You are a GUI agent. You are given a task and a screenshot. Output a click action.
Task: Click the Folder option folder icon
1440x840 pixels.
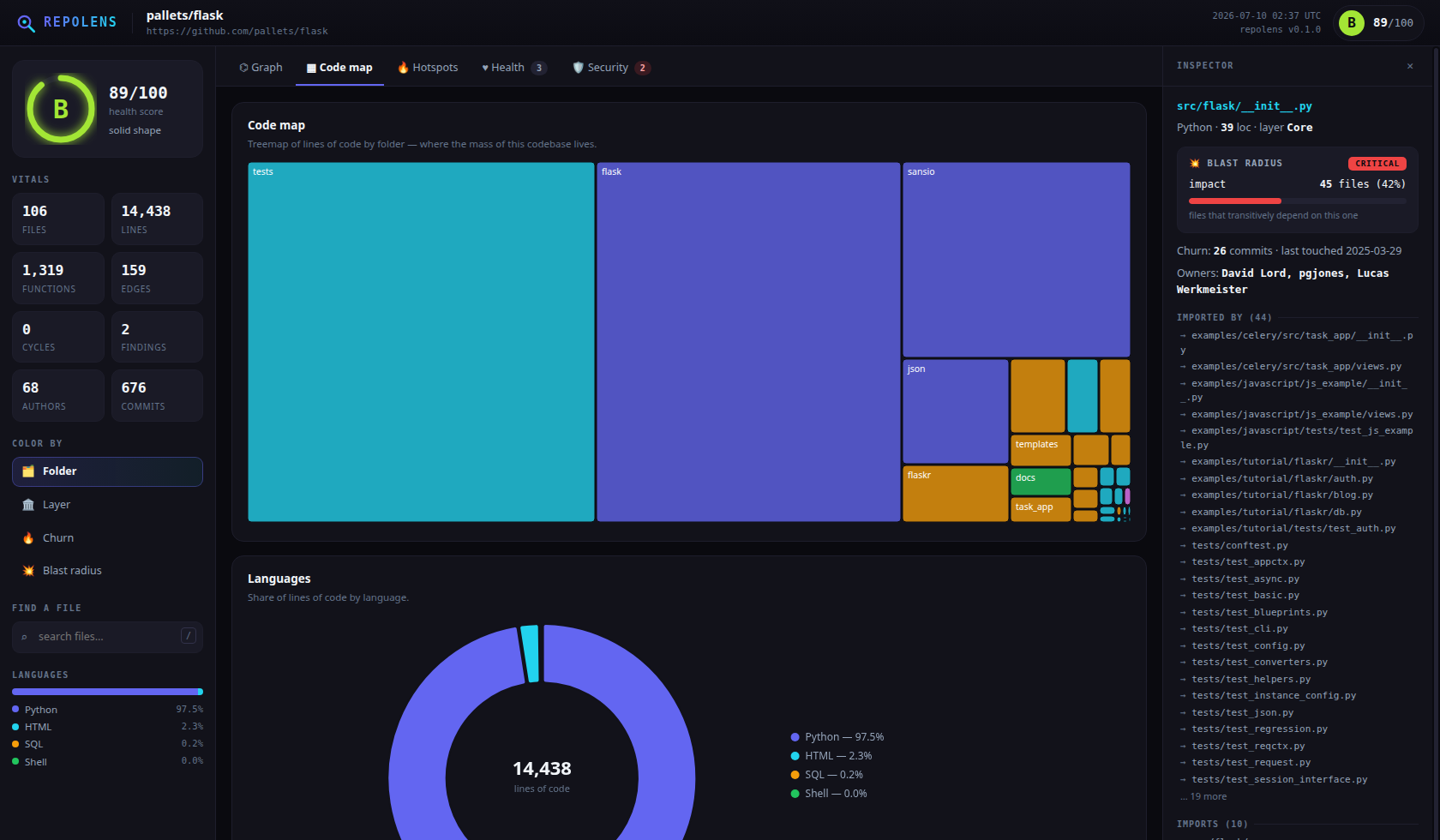click(28, 471)
